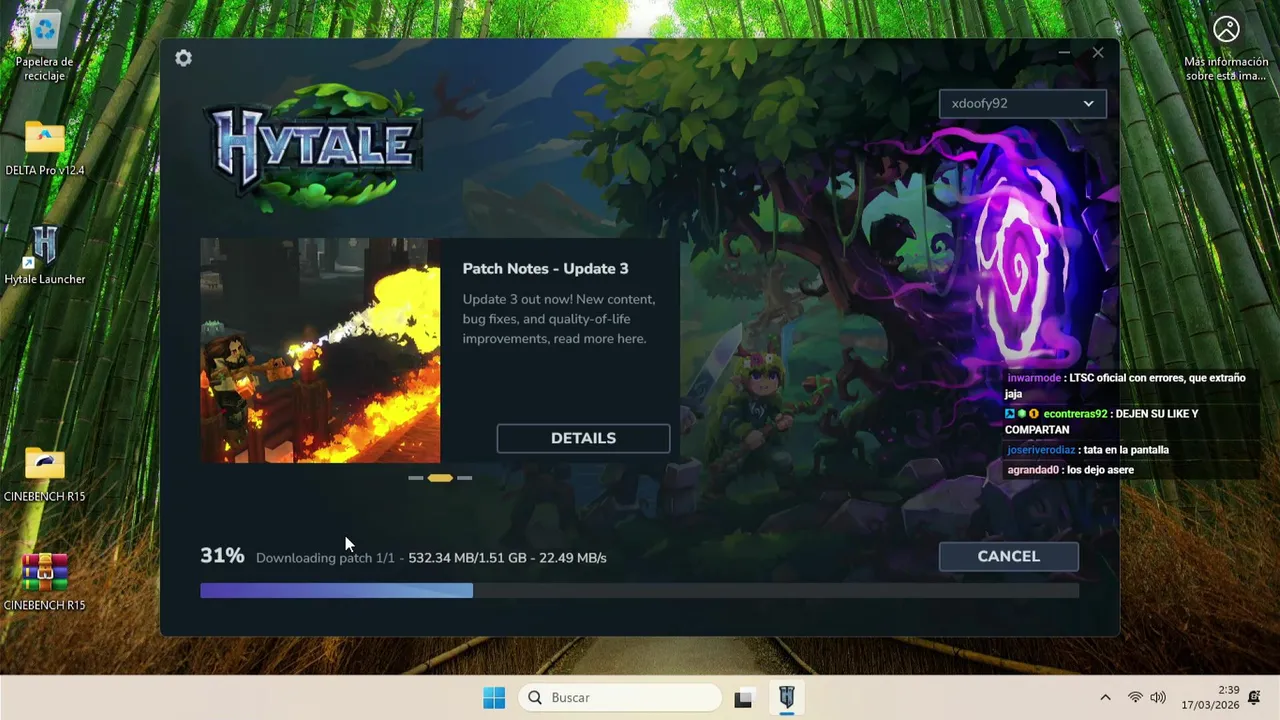Select the Hytale Launcher desktop shortcut

(x=45, y=256)
